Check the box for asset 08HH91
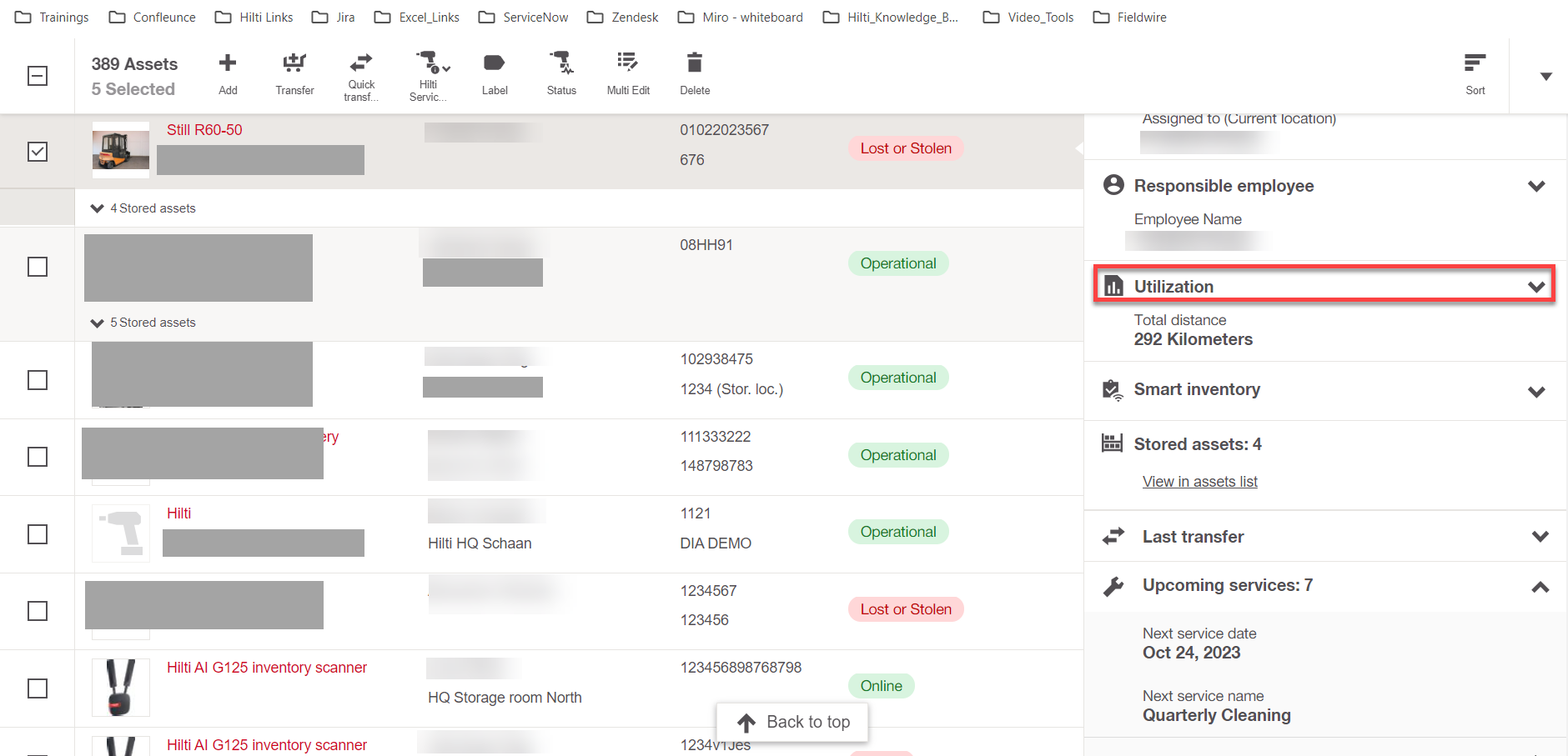 [x=38, y=267]
